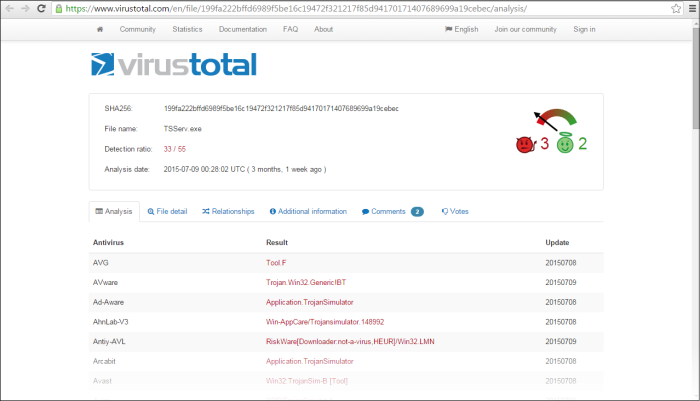700x401 pixels.
Task: Click Join our community link
Action: point(525,29)
